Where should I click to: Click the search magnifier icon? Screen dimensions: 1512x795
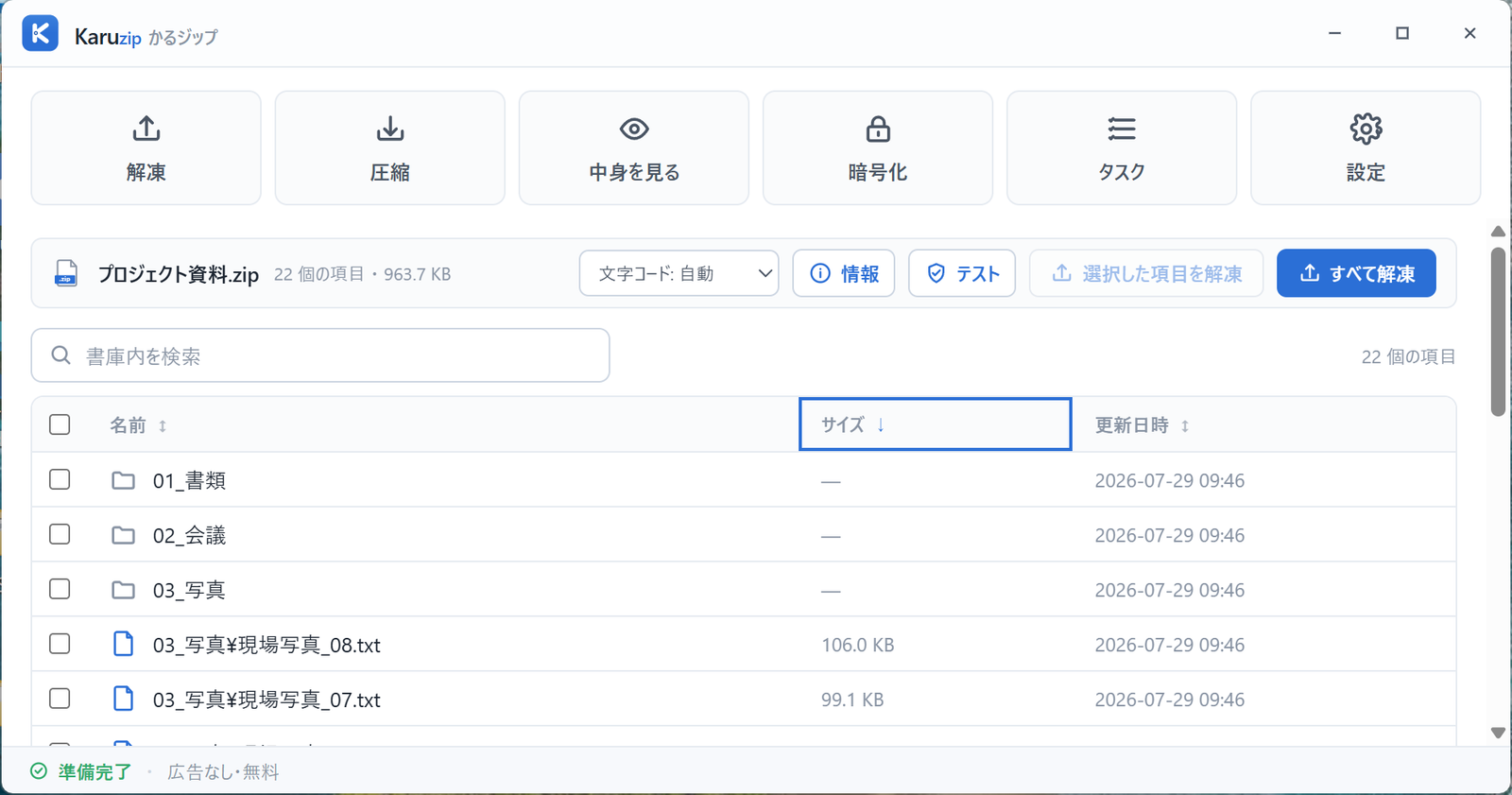point(61,355)
